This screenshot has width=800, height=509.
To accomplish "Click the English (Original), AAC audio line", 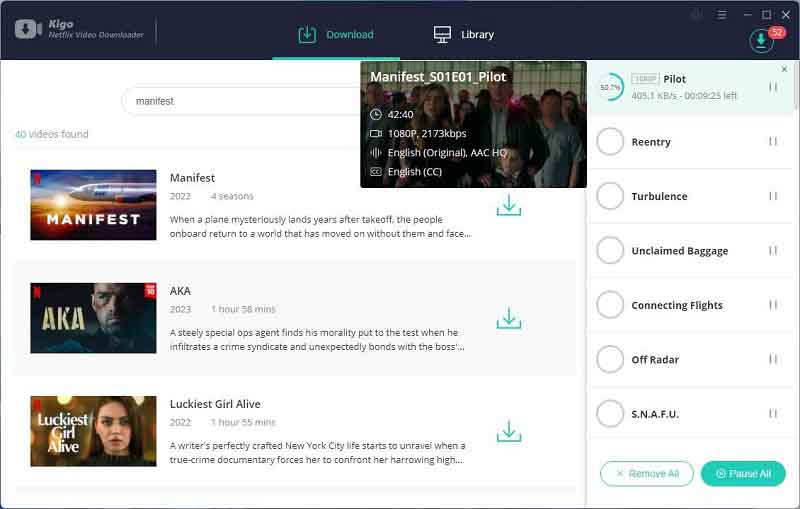I will tap(447, 152).
